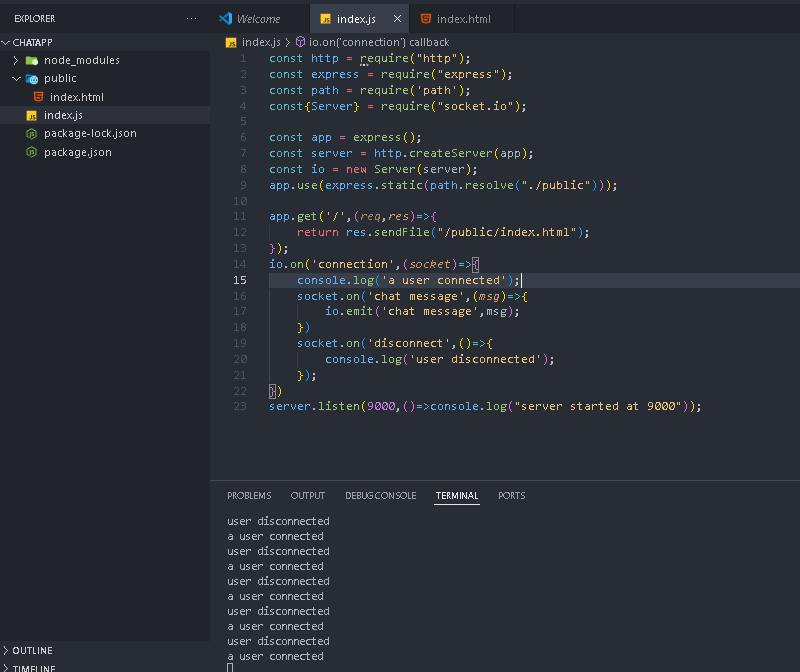The image size is (800, 672).
Task: Close the index.js editor tab
Action: click(397, 19)
